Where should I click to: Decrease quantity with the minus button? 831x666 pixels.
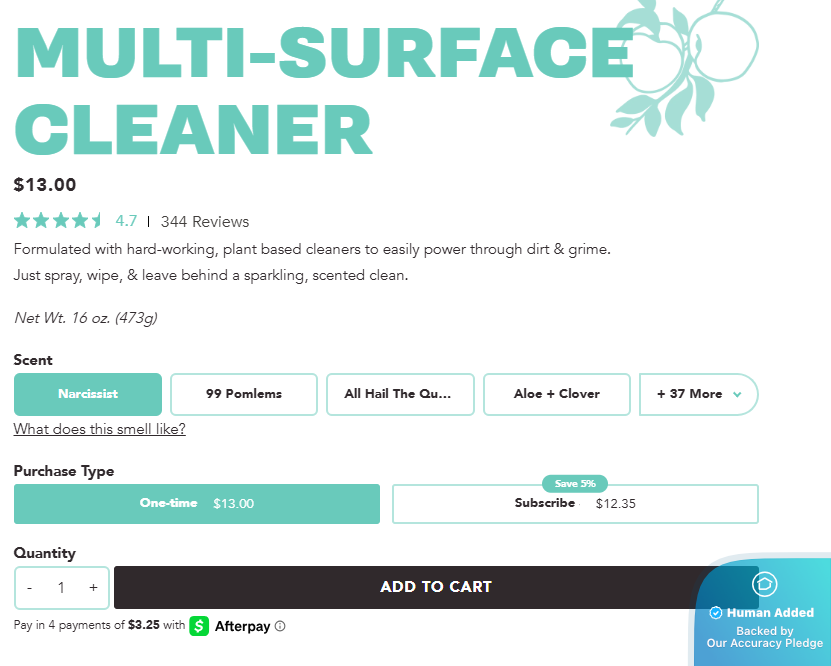[x=30, y=588]
